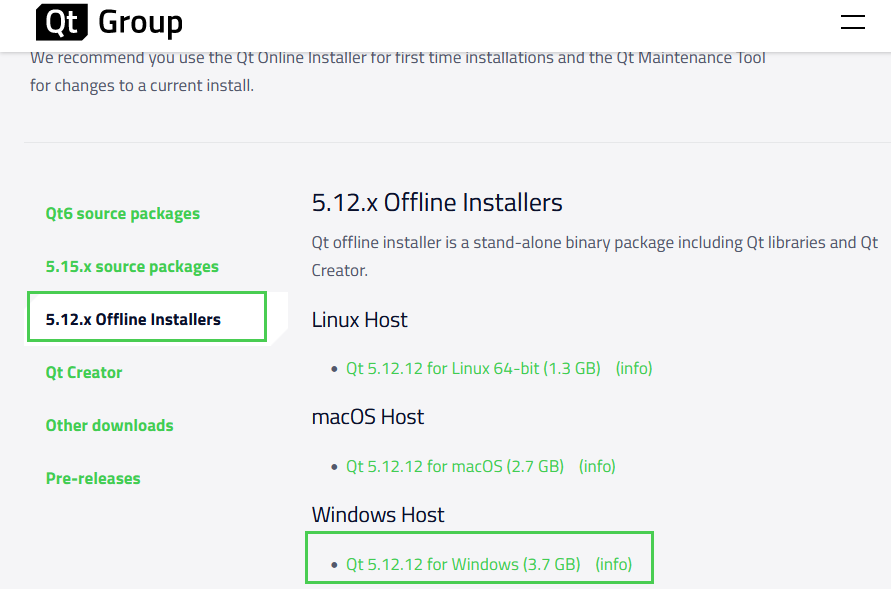Open the hamburger menu icon
The image size is (891, 589).
pyautogui.click(x=852, y=22)
